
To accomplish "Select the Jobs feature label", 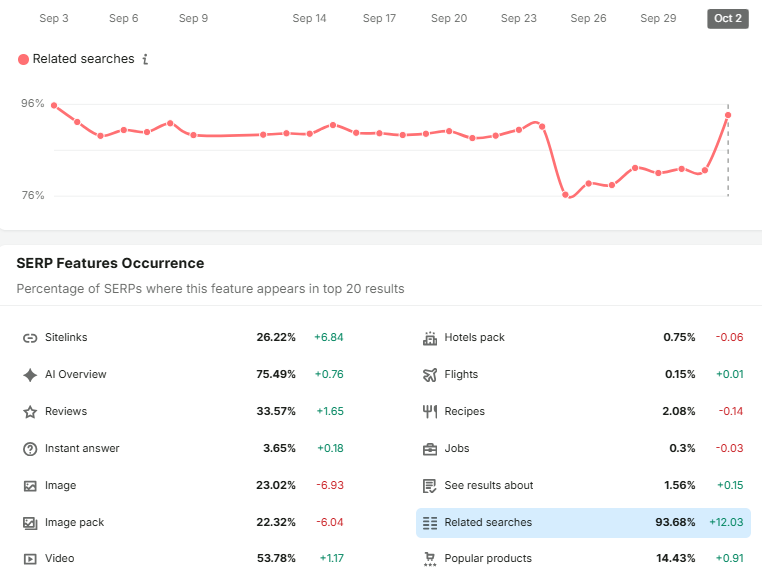I will tap(457, 448).
